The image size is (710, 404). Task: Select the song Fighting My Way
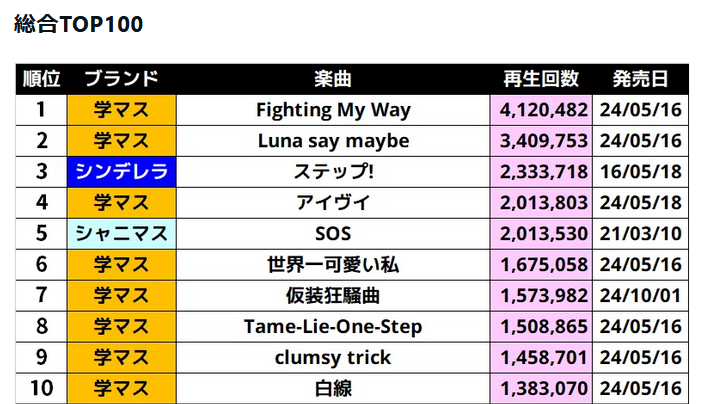(333, 110)
